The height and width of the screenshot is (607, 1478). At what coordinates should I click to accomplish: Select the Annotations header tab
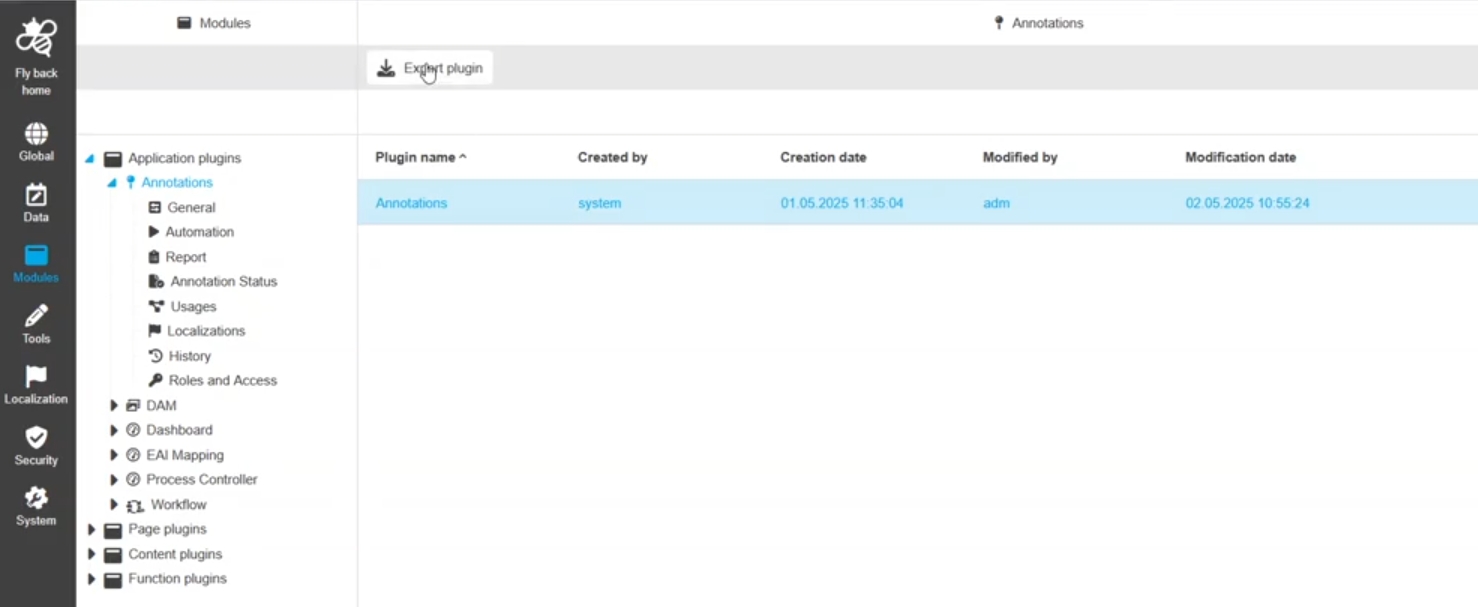(x=1038, y=22)
